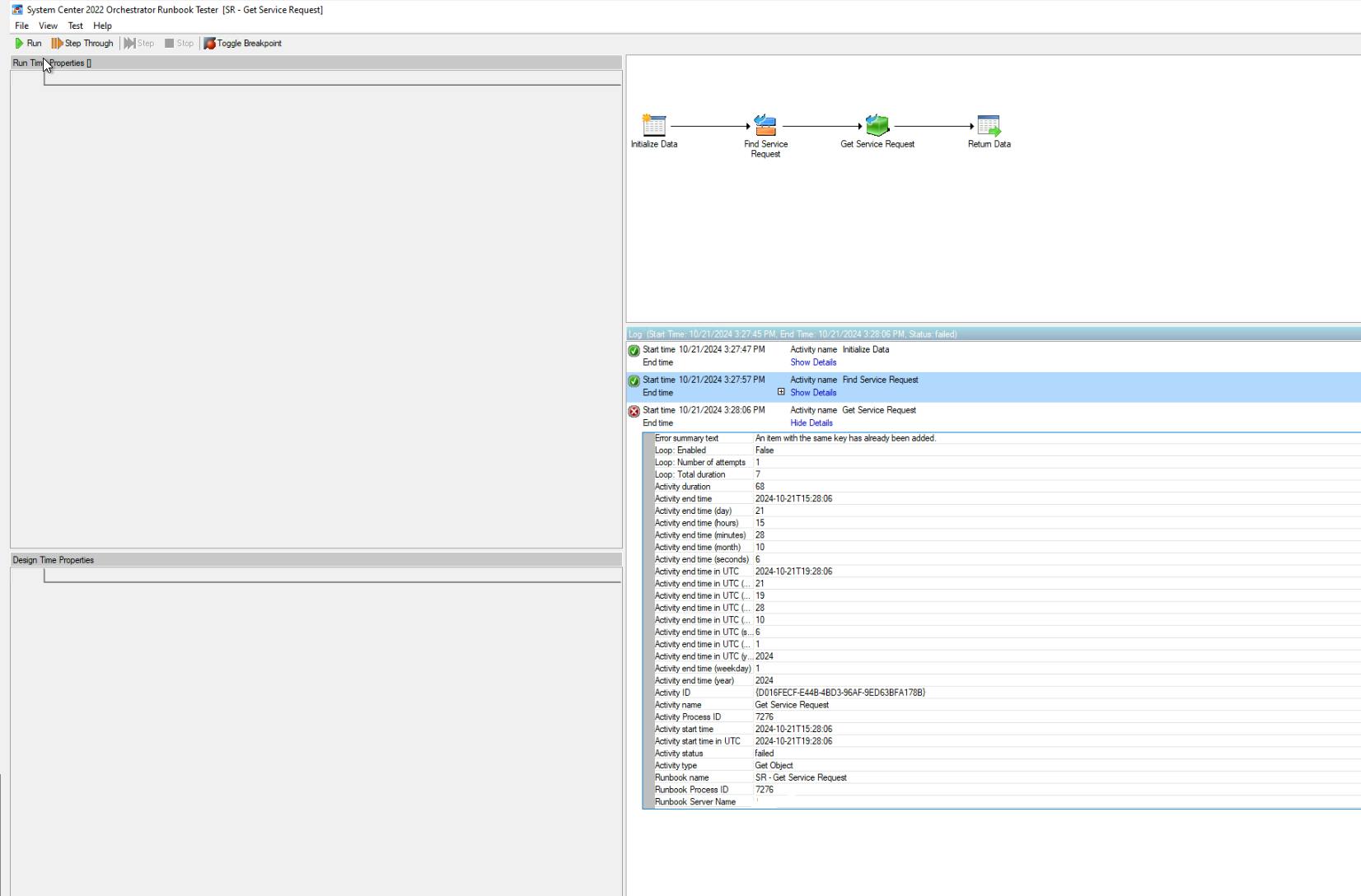
Task: Click the Runbook name value 'SR - Get Service Request'
Action: tap(801, 777)
